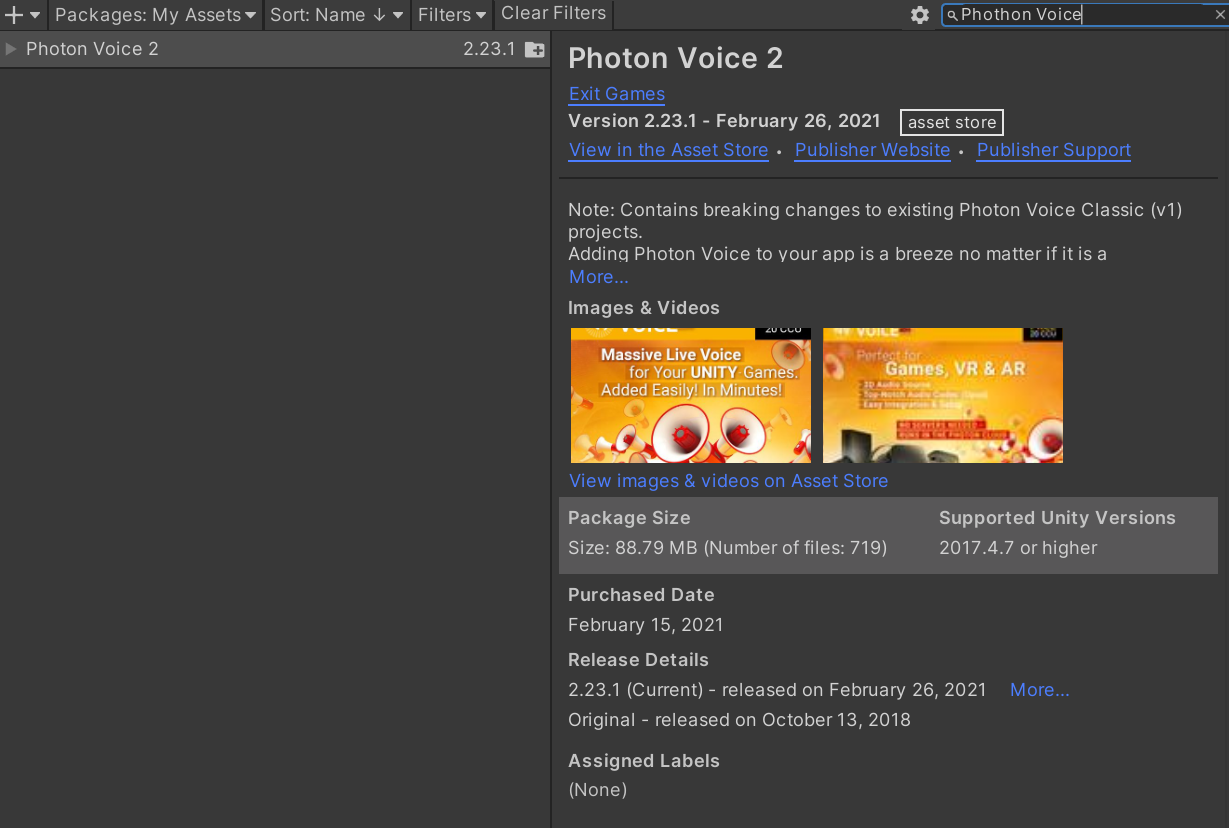Select Photon Voice 2 in the list
1229x828 pixels.
click(275, 49)
